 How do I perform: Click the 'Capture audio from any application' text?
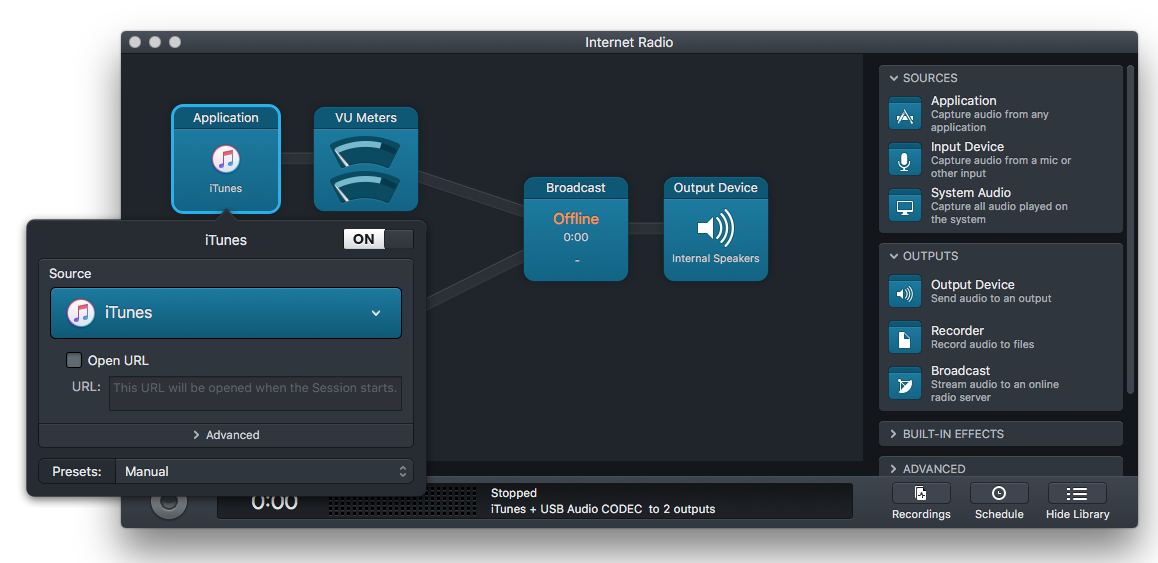click(990, 120)
